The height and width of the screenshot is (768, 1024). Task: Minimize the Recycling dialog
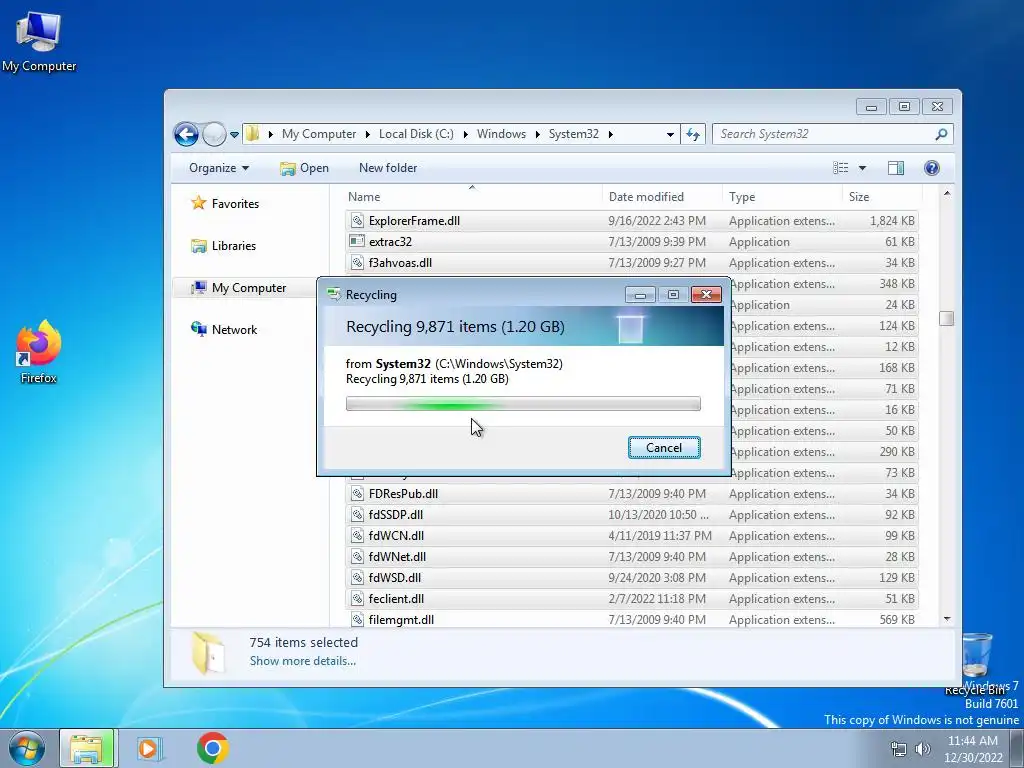click(x=640, y=295)
